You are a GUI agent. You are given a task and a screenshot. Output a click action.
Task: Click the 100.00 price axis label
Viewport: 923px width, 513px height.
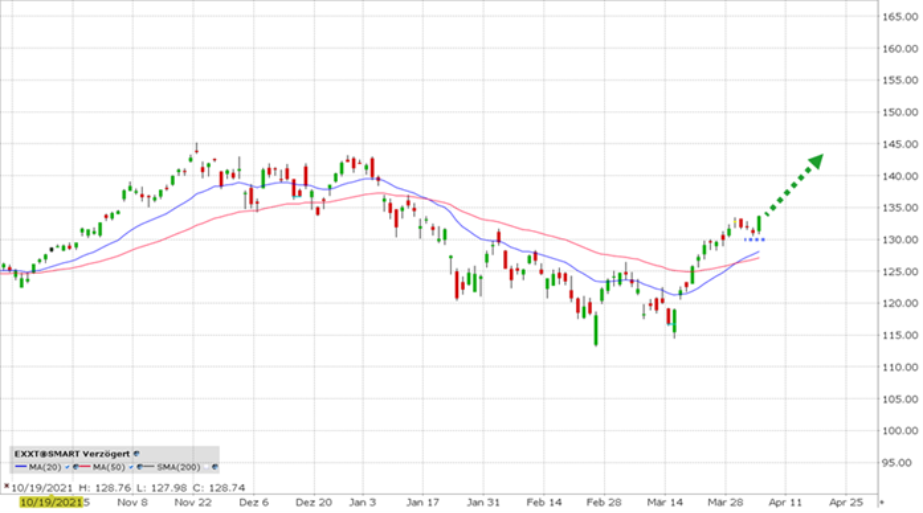899,430
